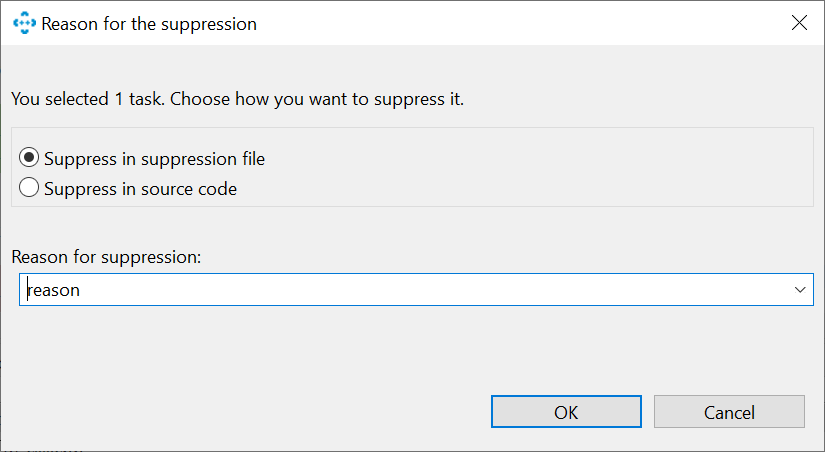Dismiss the dialog with the Cancel button
The width and height of the screenshot is (825, 452).
(x=729, y=412)
